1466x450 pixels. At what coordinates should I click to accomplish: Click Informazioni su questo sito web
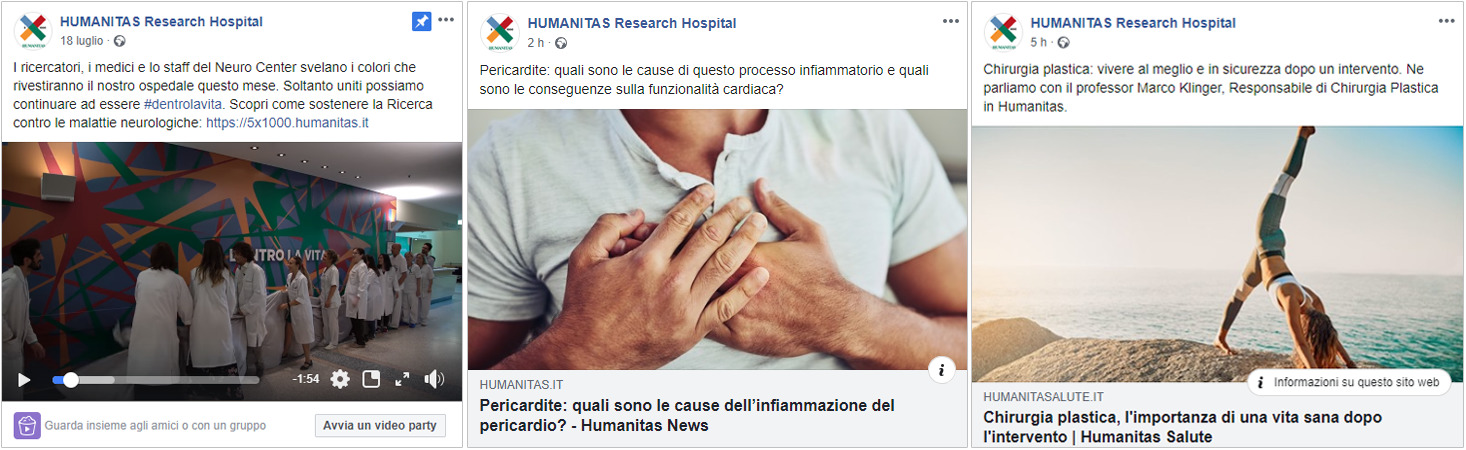point(1348,382)
